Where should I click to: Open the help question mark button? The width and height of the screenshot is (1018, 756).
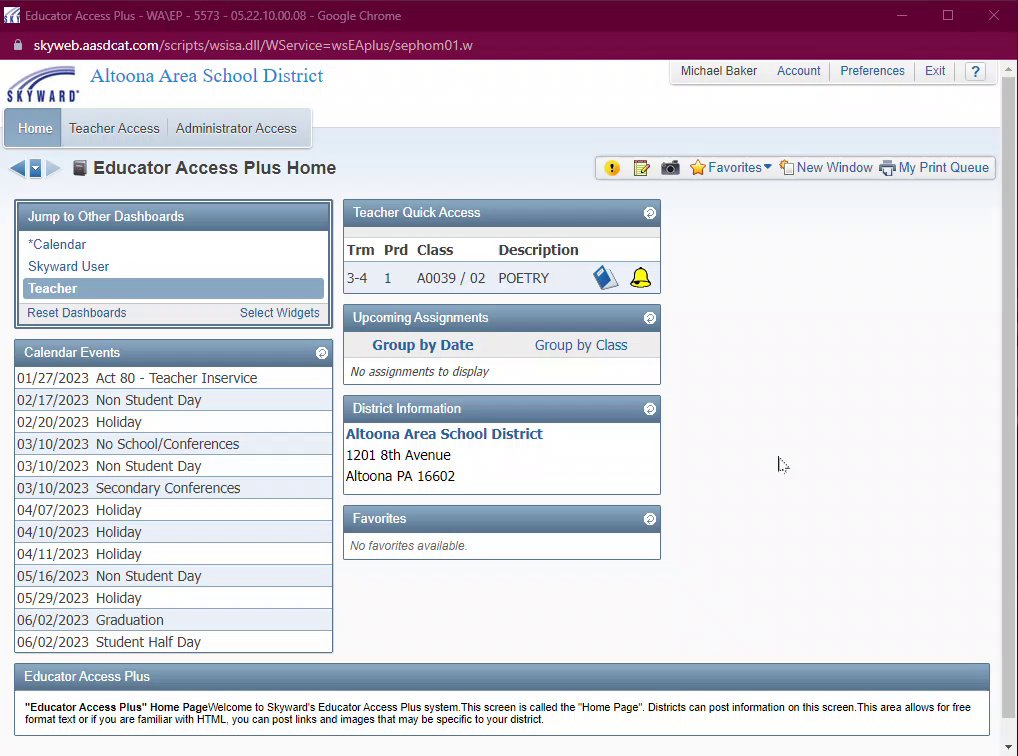[975, 71]
